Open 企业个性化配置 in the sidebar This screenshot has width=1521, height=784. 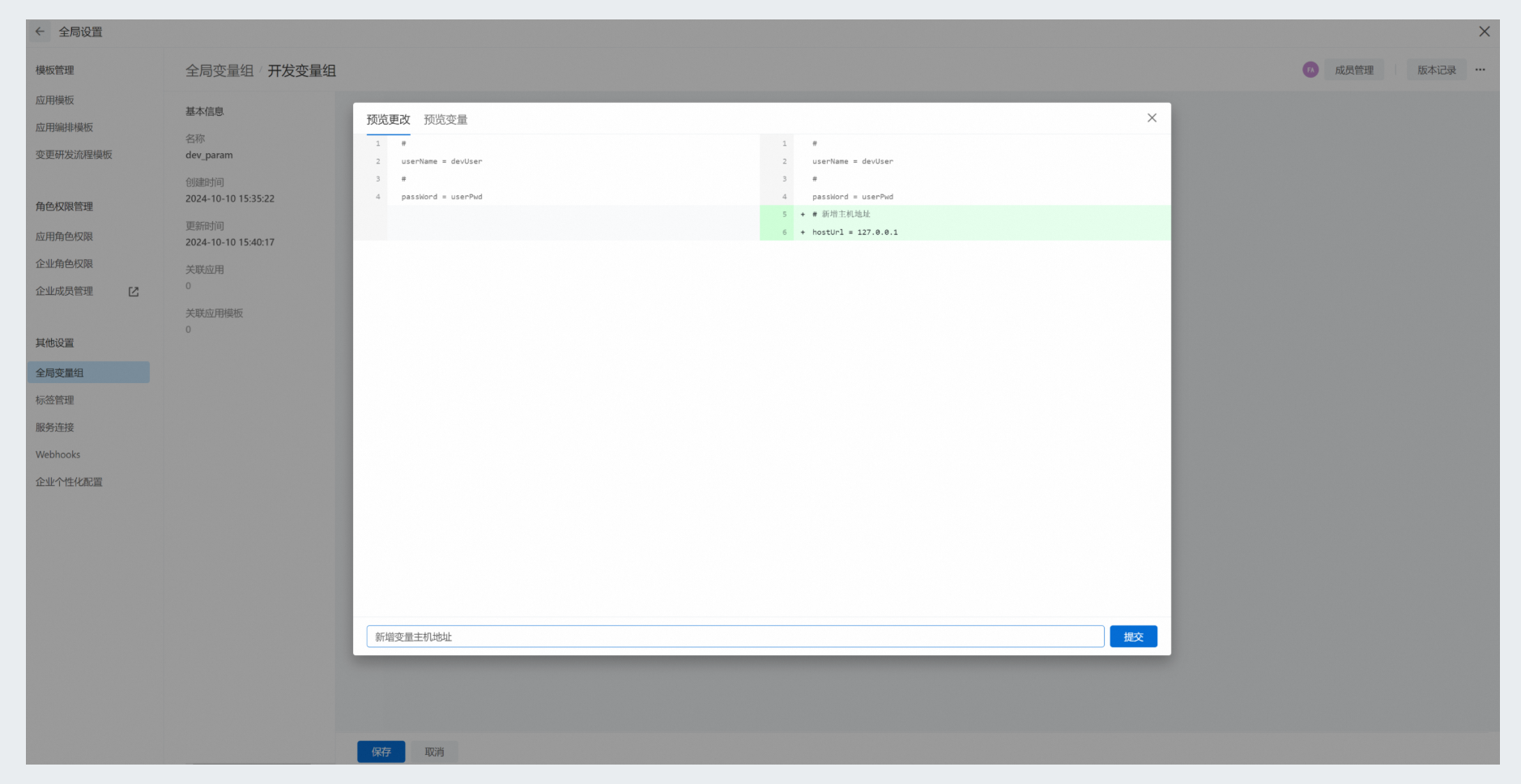(x=69, y=482)
